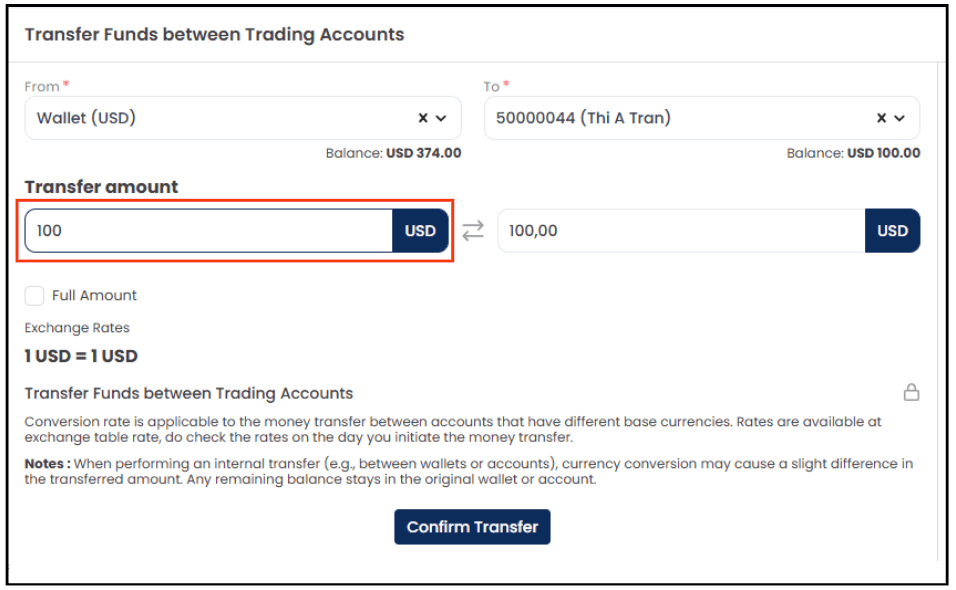Enable the Full Amount checkbox

(34, 296)
